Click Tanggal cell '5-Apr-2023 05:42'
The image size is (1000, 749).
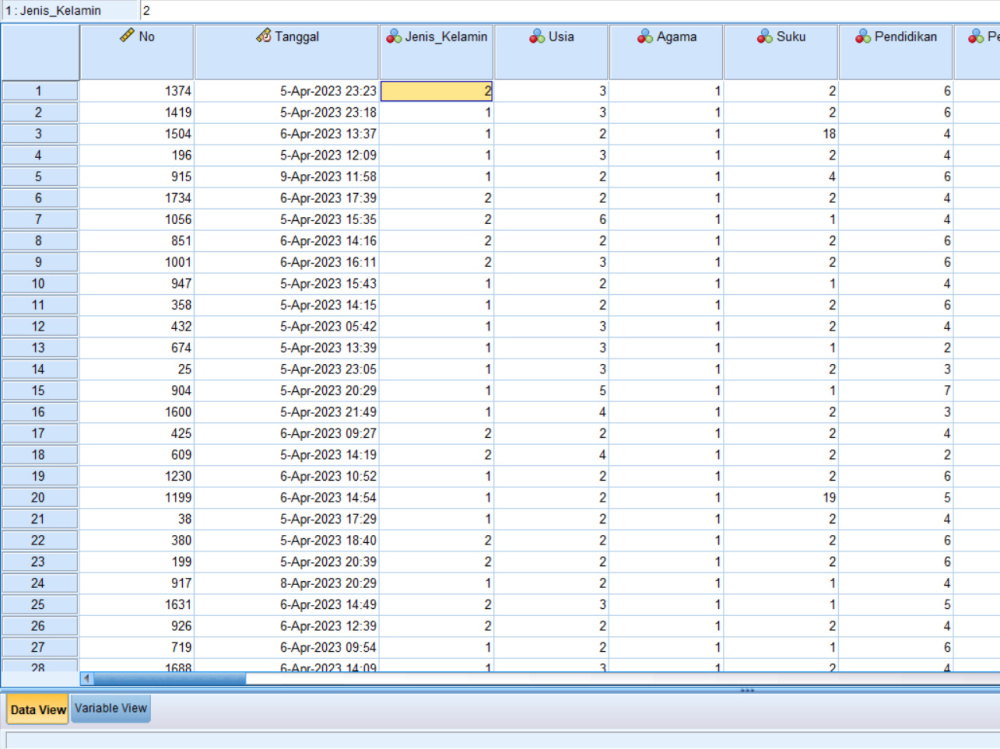click(286, 326)
